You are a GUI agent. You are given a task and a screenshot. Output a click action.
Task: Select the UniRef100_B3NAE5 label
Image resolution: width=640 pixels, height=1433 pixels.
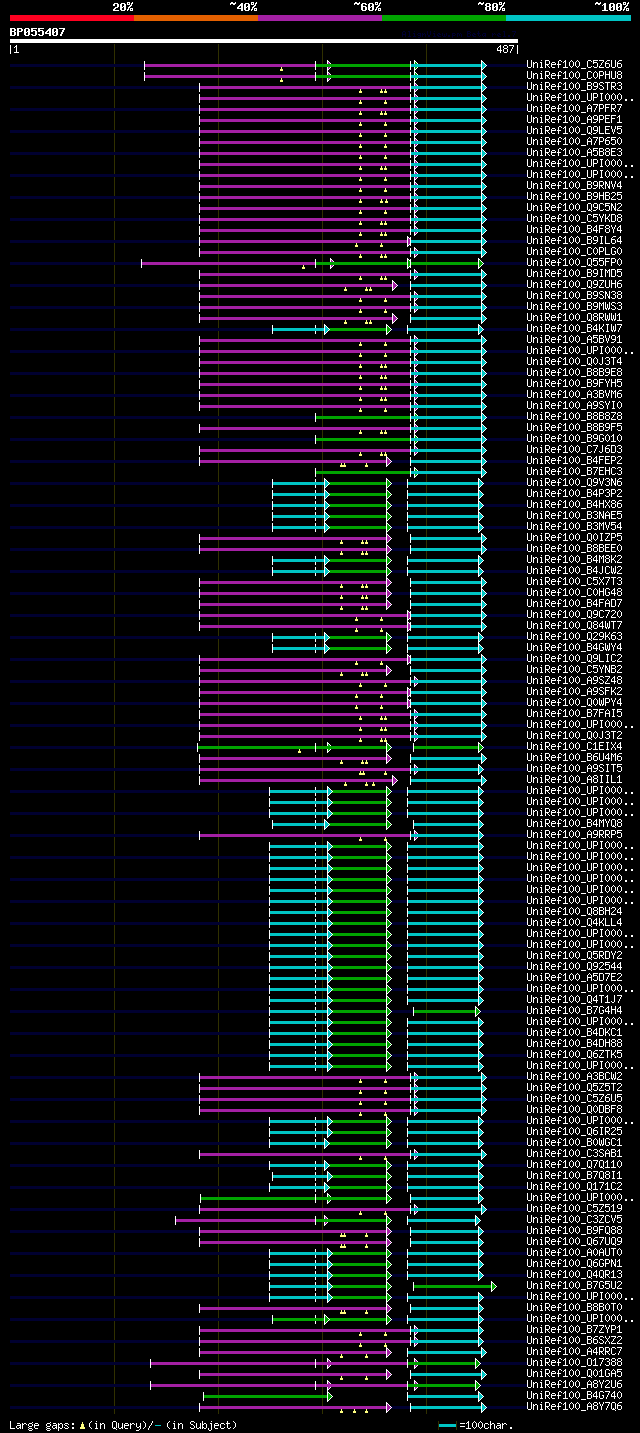pos(574,516)
